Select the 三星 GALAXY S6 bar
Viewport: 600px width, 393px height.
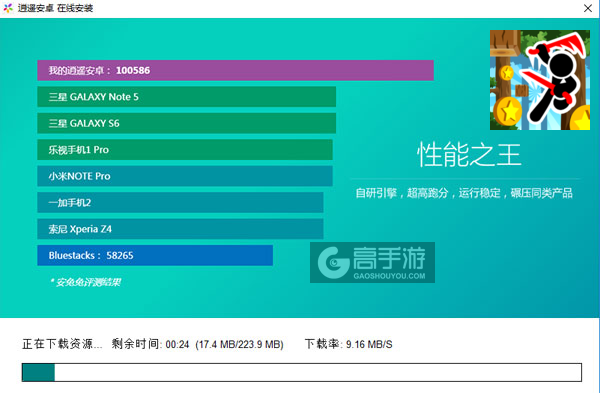click(186, 123)
